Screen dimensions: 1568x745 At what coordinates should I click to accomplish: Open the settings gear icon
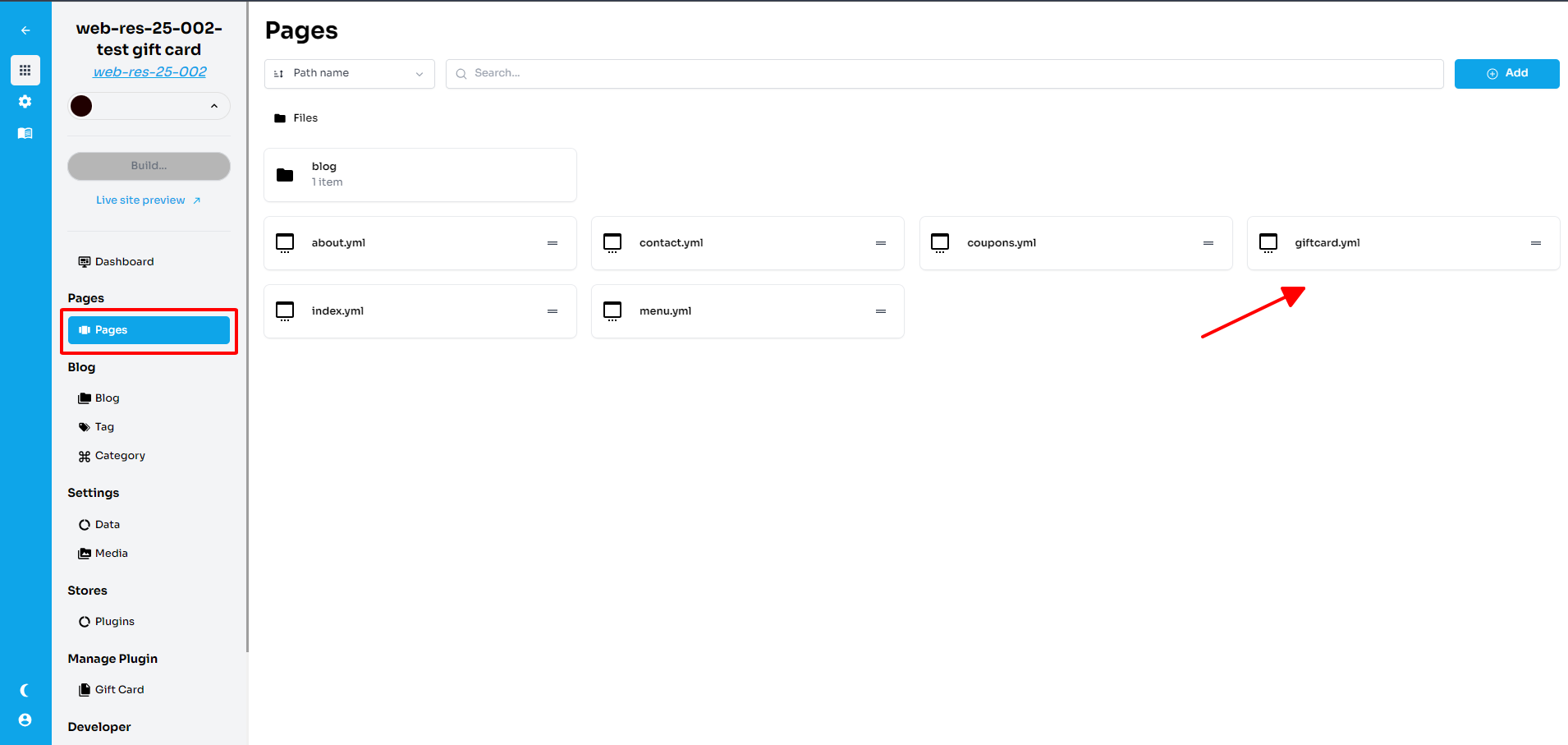(x=25, y=102)
